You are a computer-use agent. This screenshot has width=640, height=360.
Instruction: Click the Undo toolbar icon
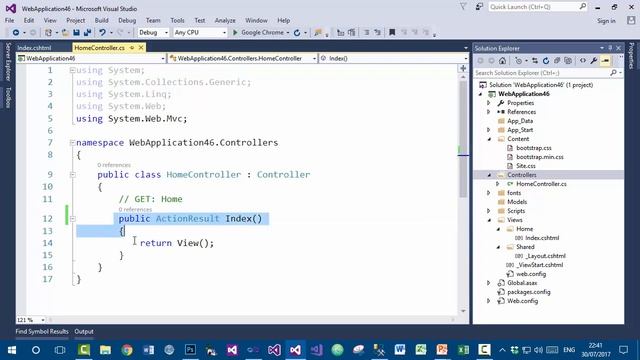pyautogui.click(x=102, y=32)
